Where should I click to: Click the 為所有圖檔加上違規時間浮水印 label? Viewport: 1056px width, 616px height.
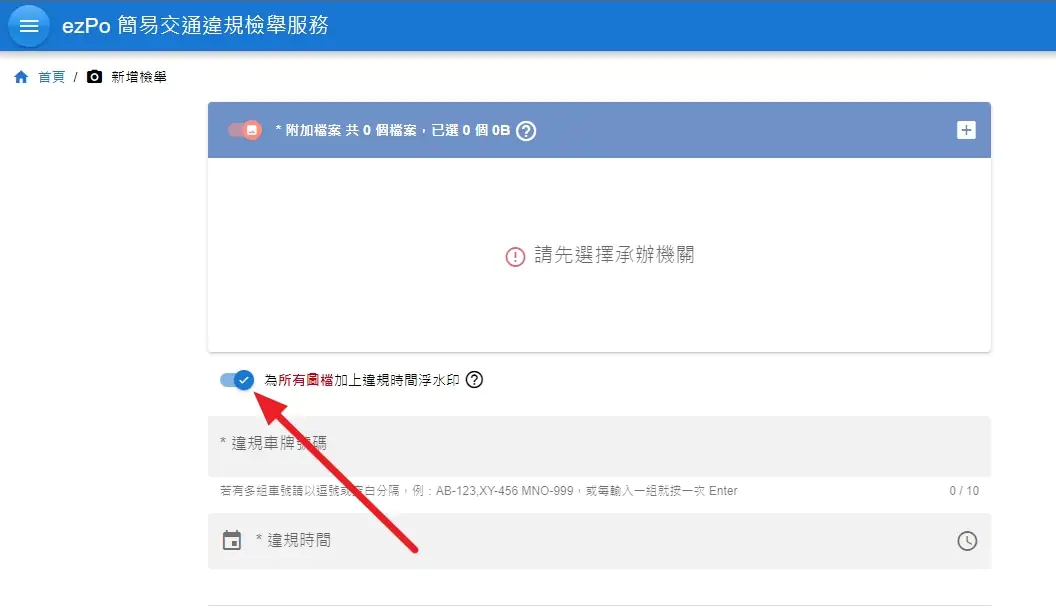pos(361,380)
